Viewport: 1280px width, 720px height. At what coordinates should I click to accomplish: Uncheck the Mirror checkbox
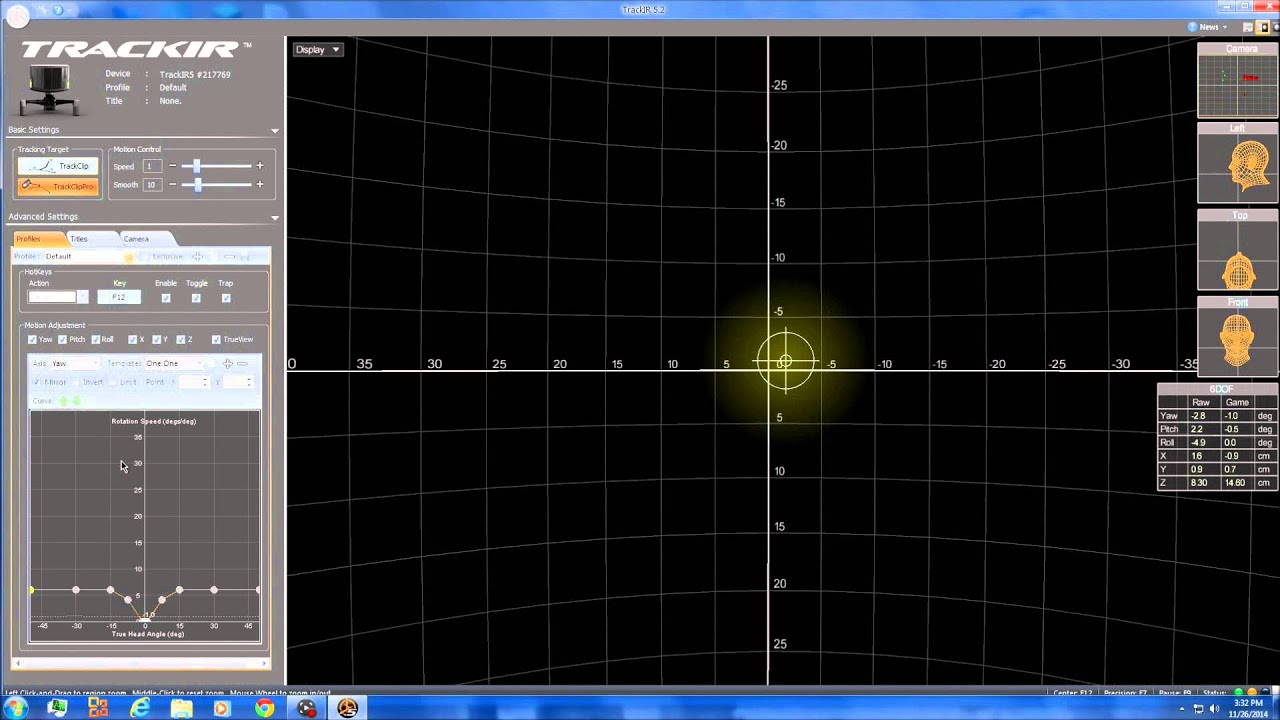pos(37,382)
